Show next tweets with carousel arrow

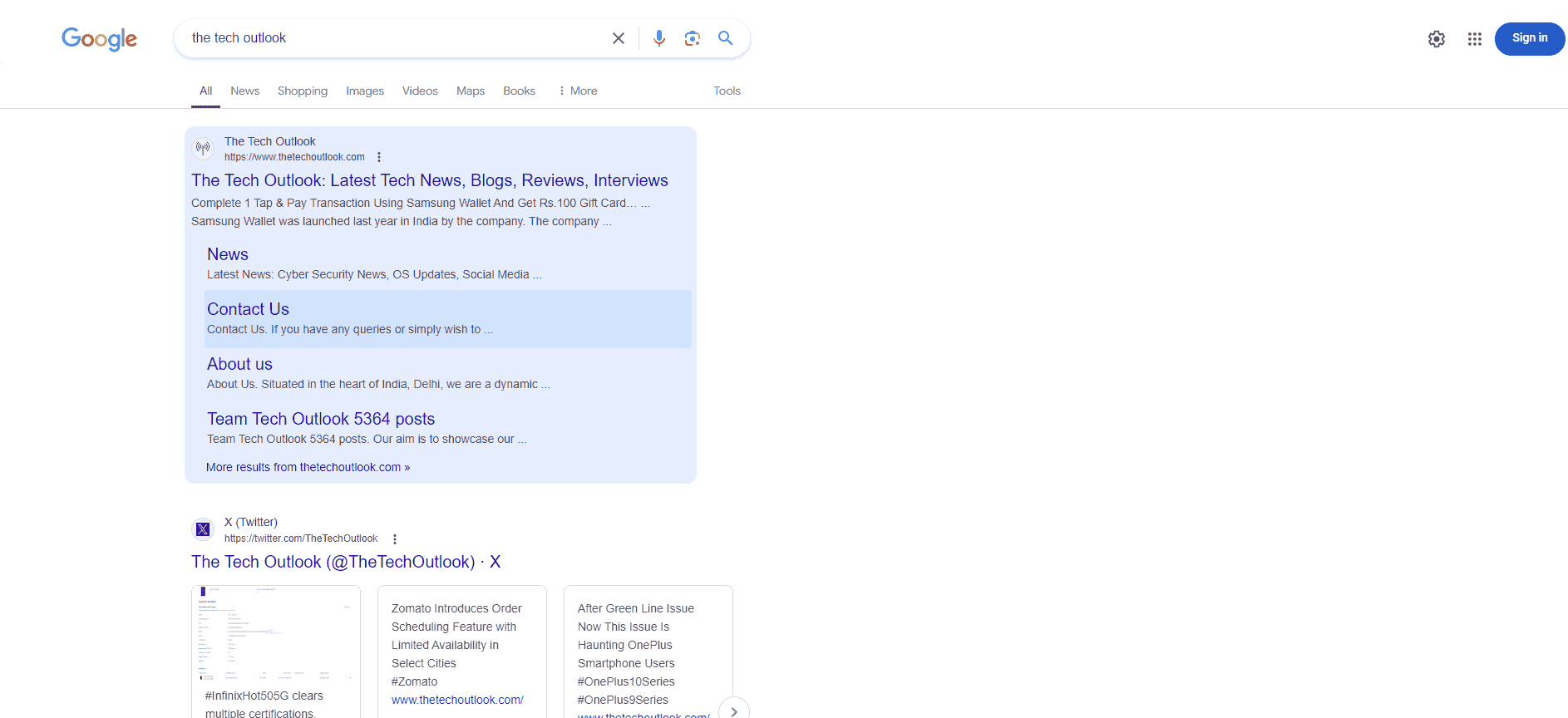point(733,711)
